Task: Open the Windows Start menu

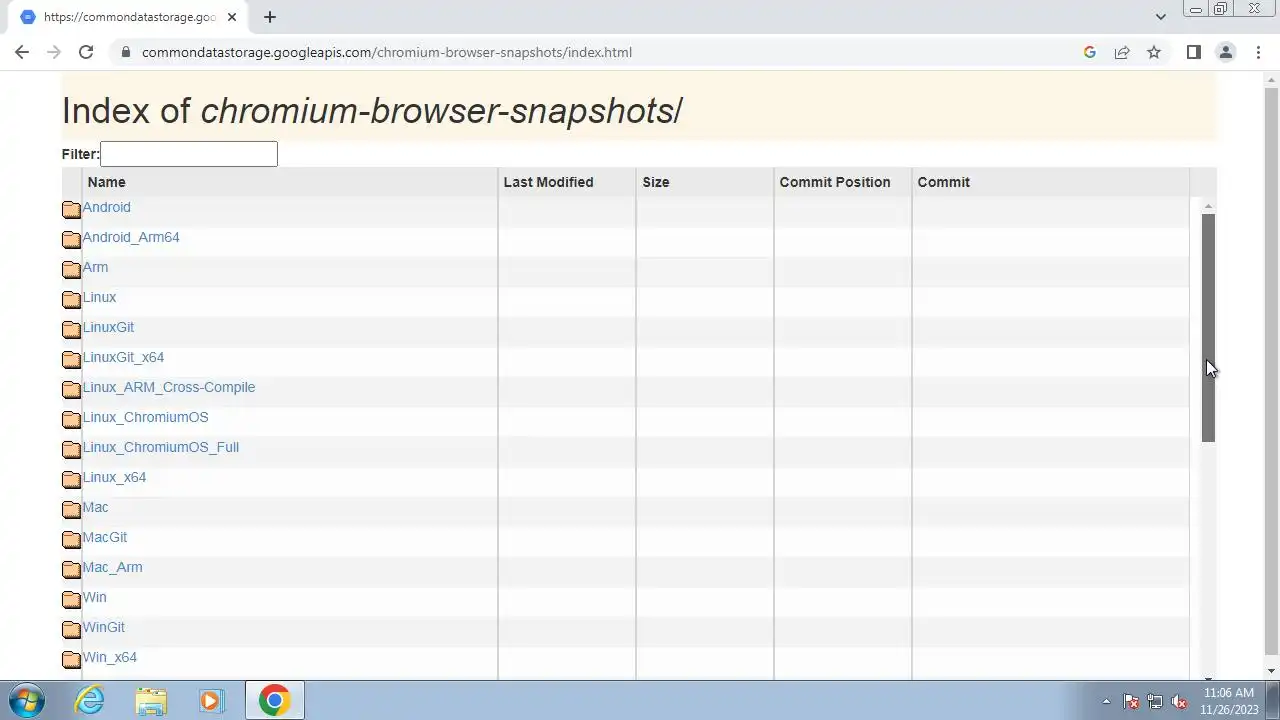Action: (x=27, y=700)
